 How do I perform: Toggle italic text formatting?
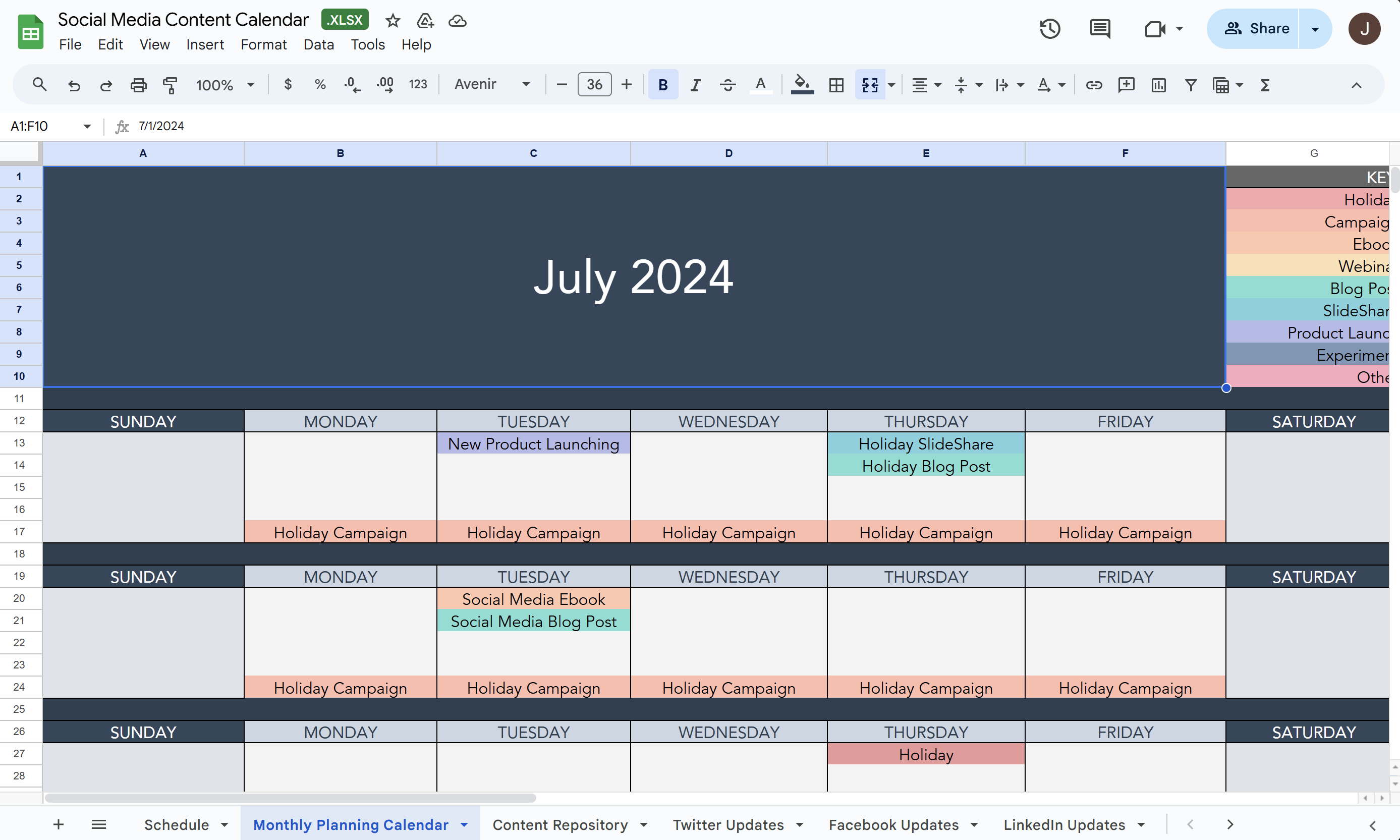coord(695,85)
